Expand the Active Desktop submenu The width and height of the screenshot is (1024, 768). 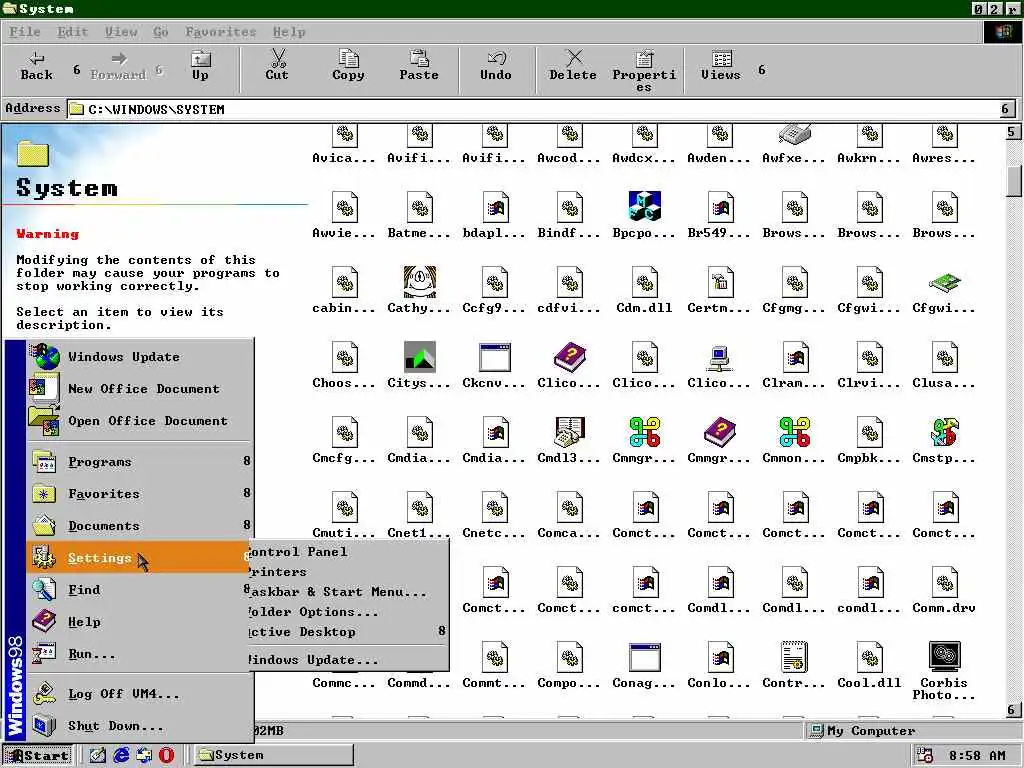tap(347, 632)
